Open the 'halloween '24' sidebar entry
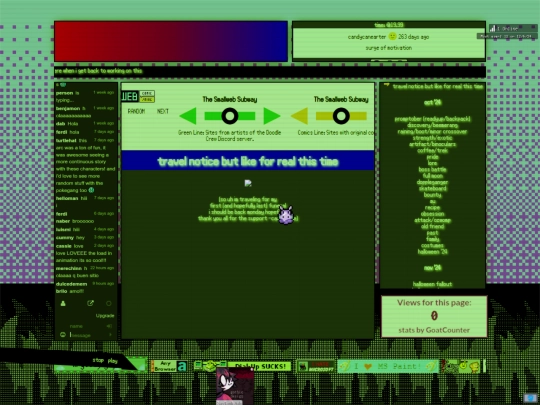The height and width of the screenshot is (405, 540). coord(433,252)
